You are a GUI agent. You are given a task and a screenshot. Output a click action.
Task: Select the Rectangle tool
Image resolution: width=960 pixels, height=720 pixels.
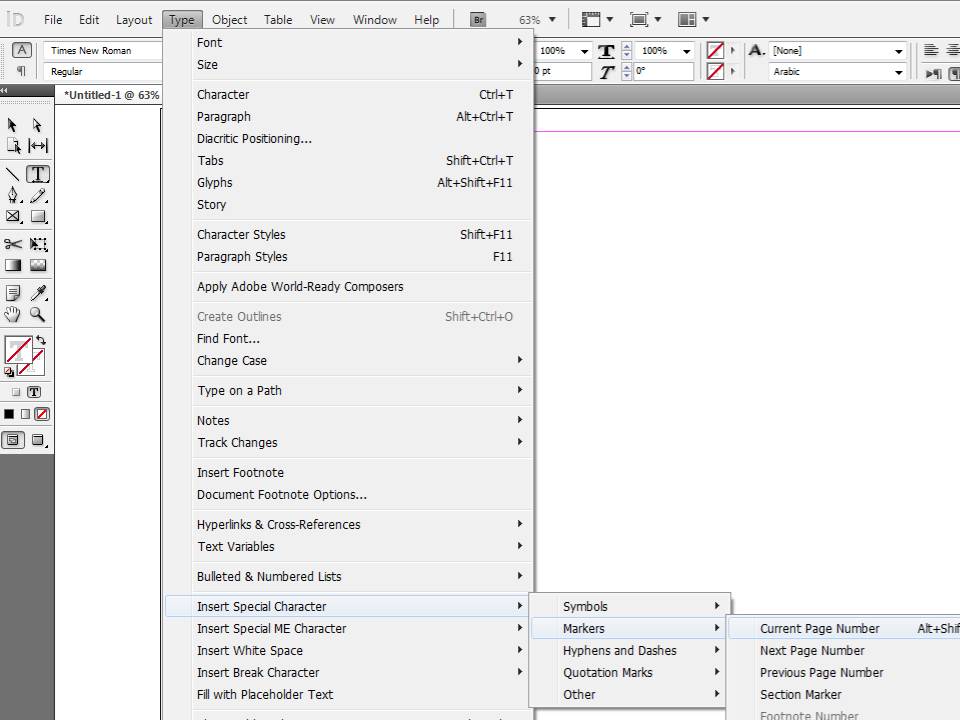click(x=38, y=216)
